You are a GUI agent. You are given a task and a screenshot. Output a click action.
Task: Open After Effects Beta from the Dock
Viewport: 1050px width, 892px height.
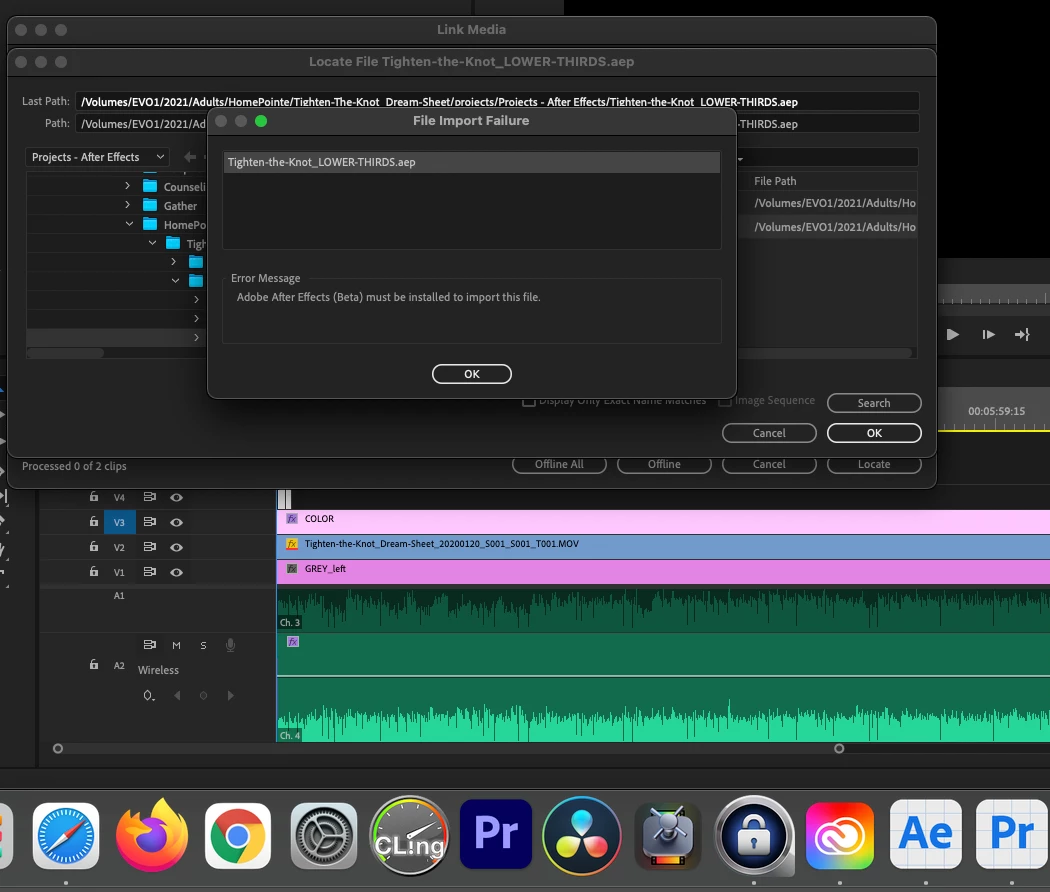925,834
